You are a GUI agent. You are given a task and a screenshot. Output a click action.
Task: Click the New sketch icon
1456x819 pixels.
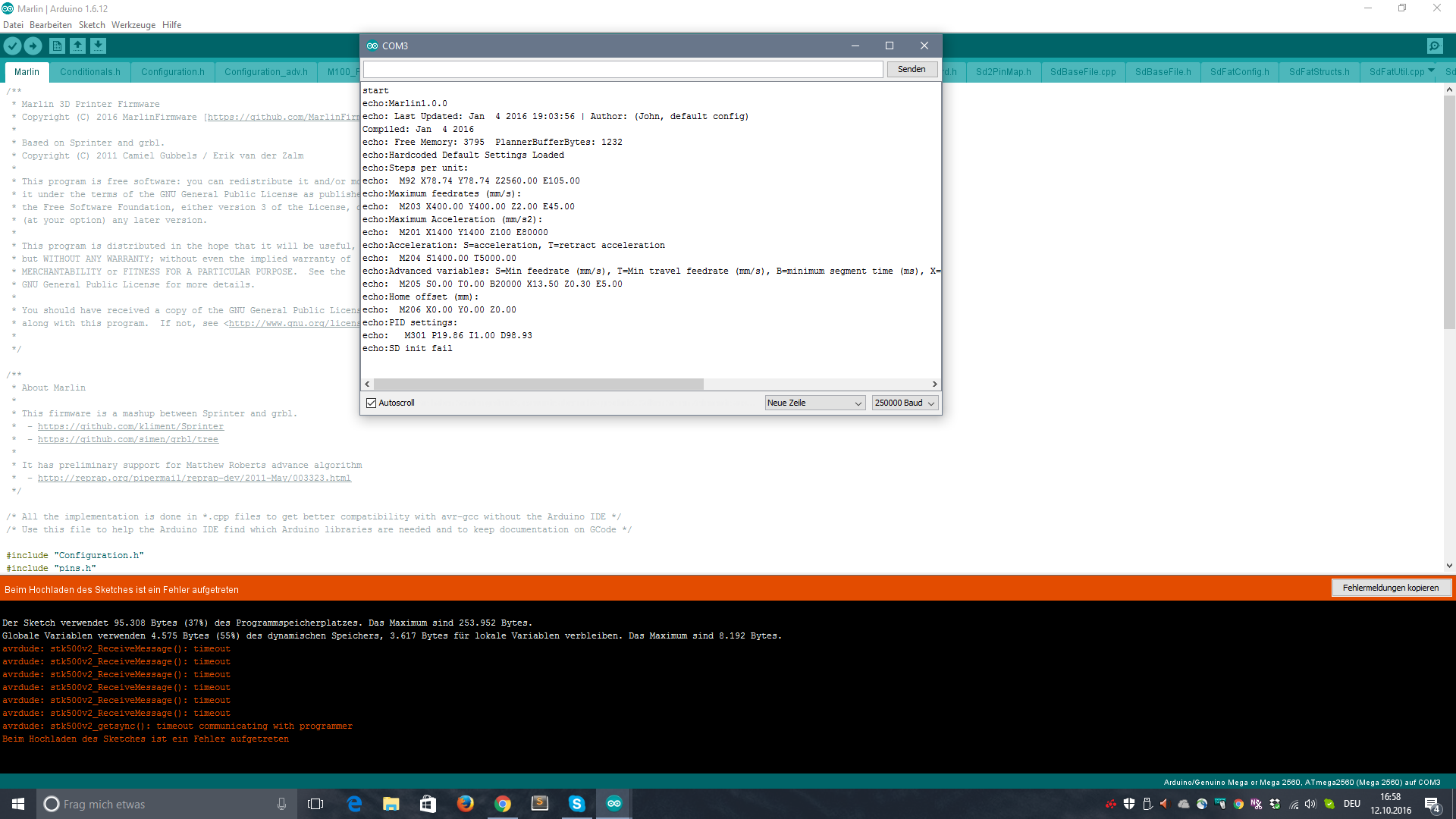[x=57, y=46]
